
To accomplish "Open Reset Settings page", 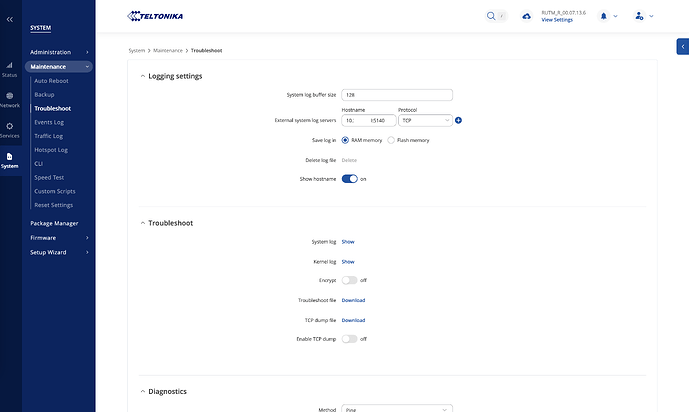I will pyautogui.click(x=53, y=205).
